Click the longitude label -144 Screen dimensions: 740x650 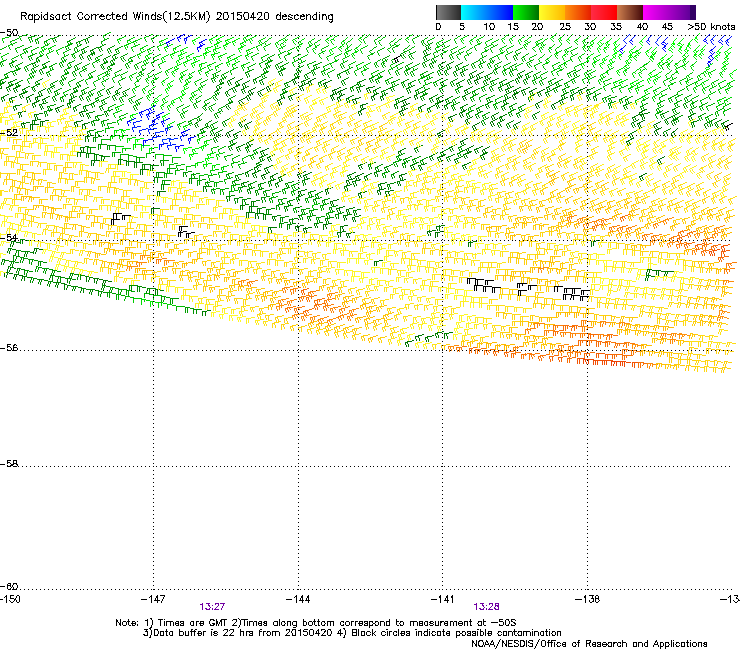(298, 599)
